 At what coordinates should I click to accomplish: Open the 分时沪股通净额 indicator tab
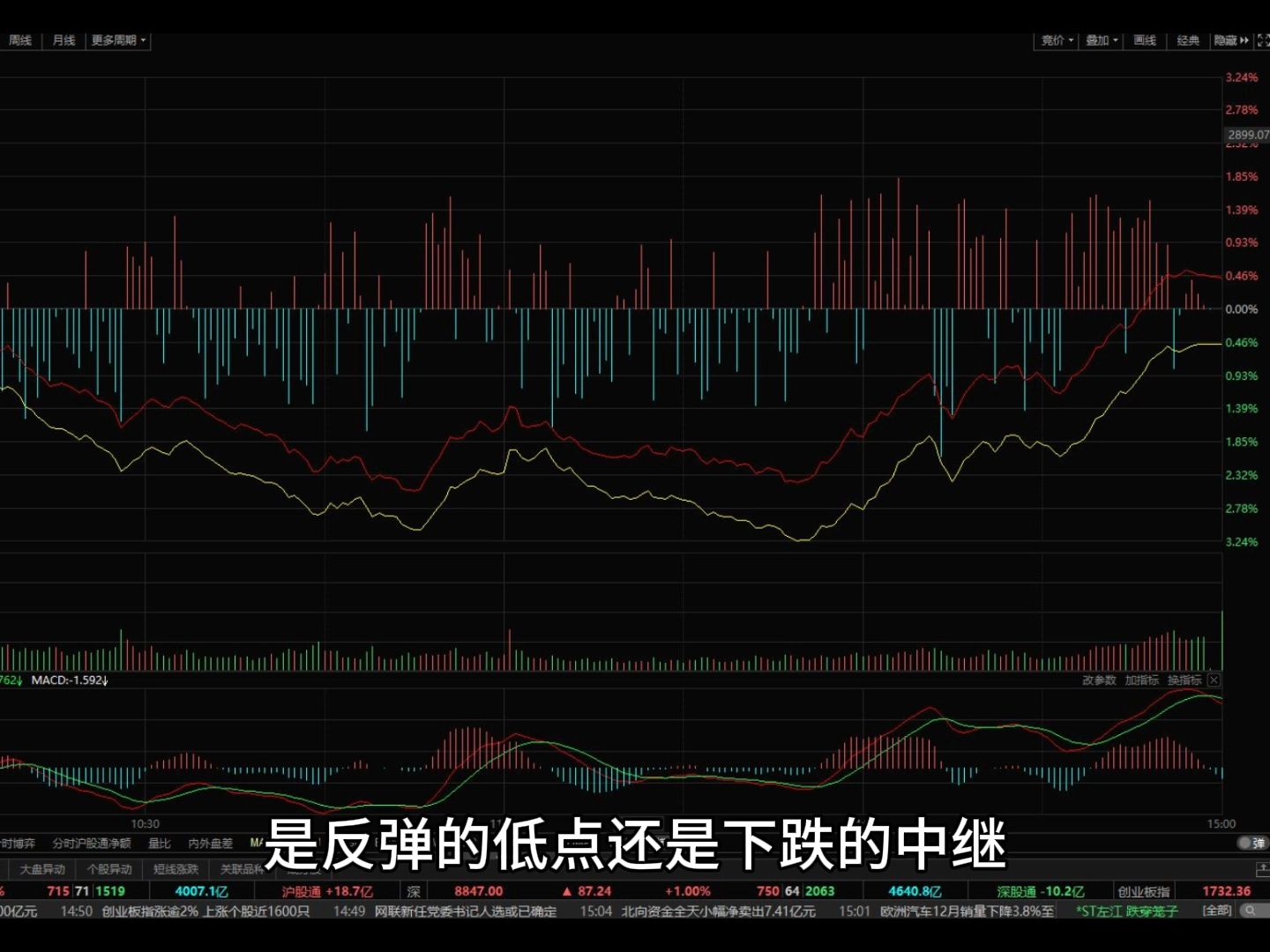[91, 844]
